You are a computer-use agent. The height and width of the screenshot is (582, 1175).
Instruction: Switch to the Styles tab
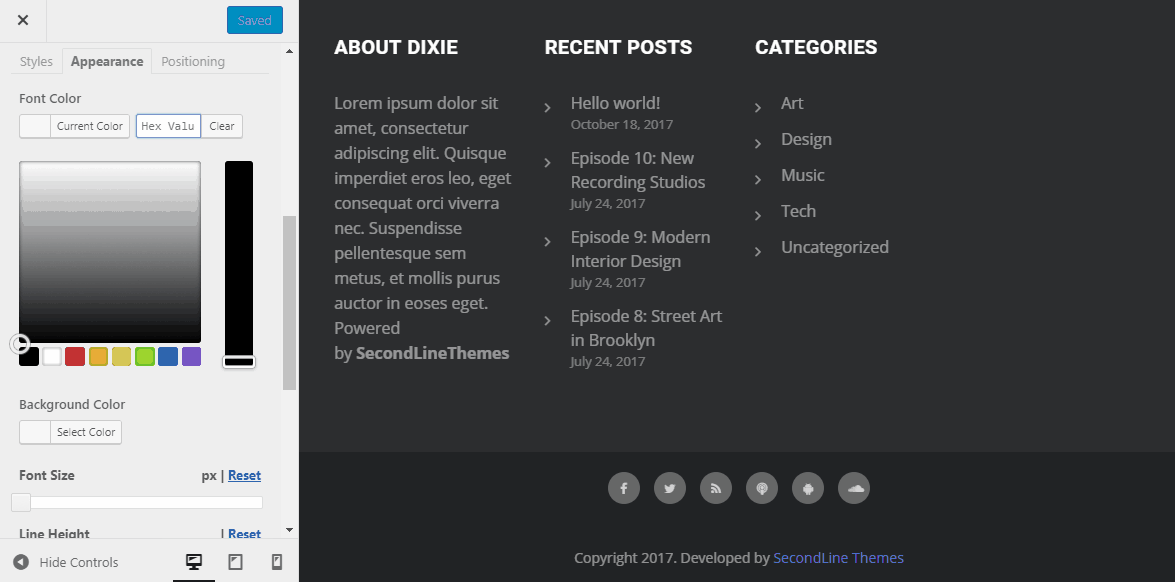[36, 61]
